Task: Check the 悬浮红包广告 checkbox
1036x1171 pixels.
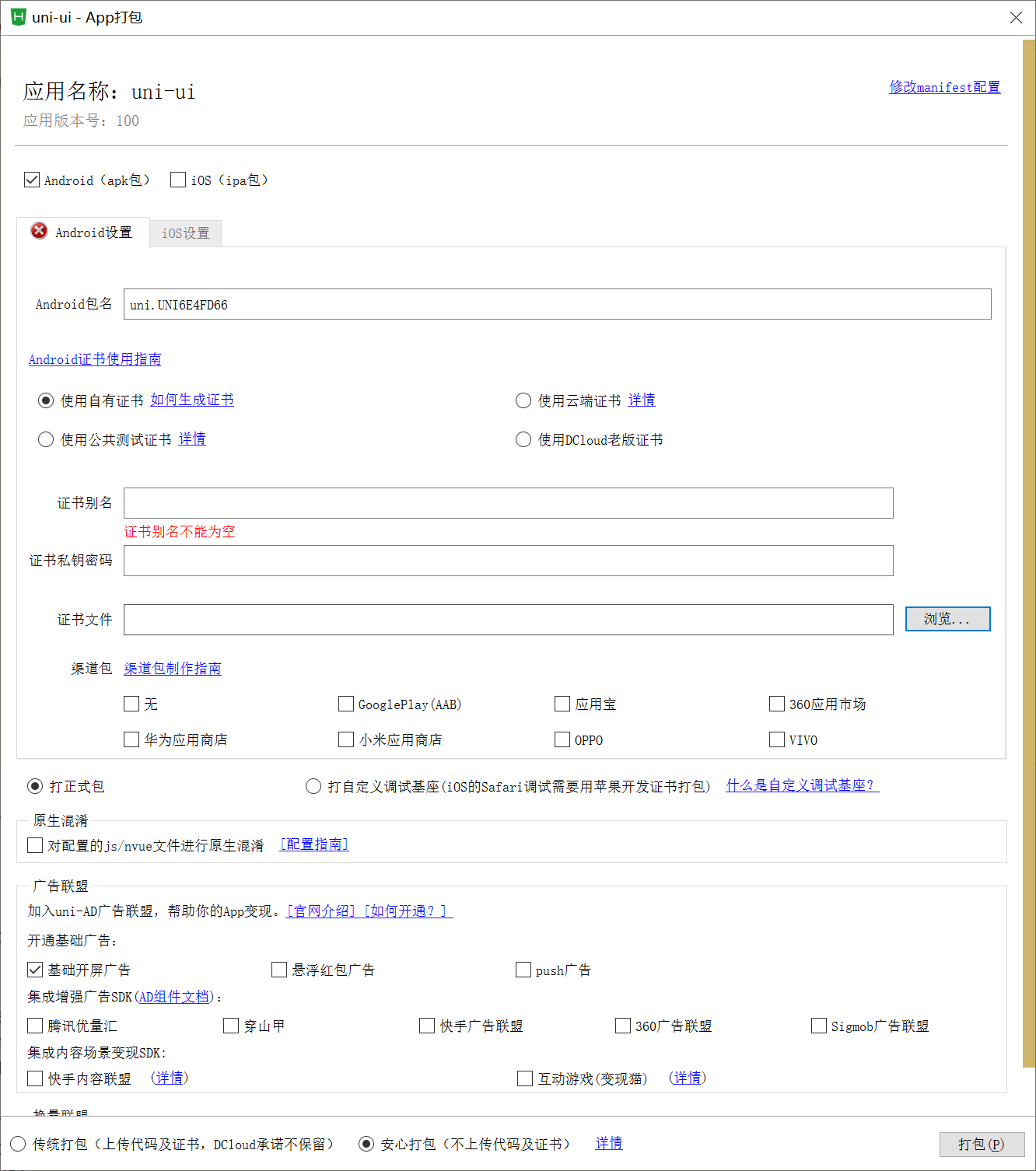Action: [x=279, y=970]
